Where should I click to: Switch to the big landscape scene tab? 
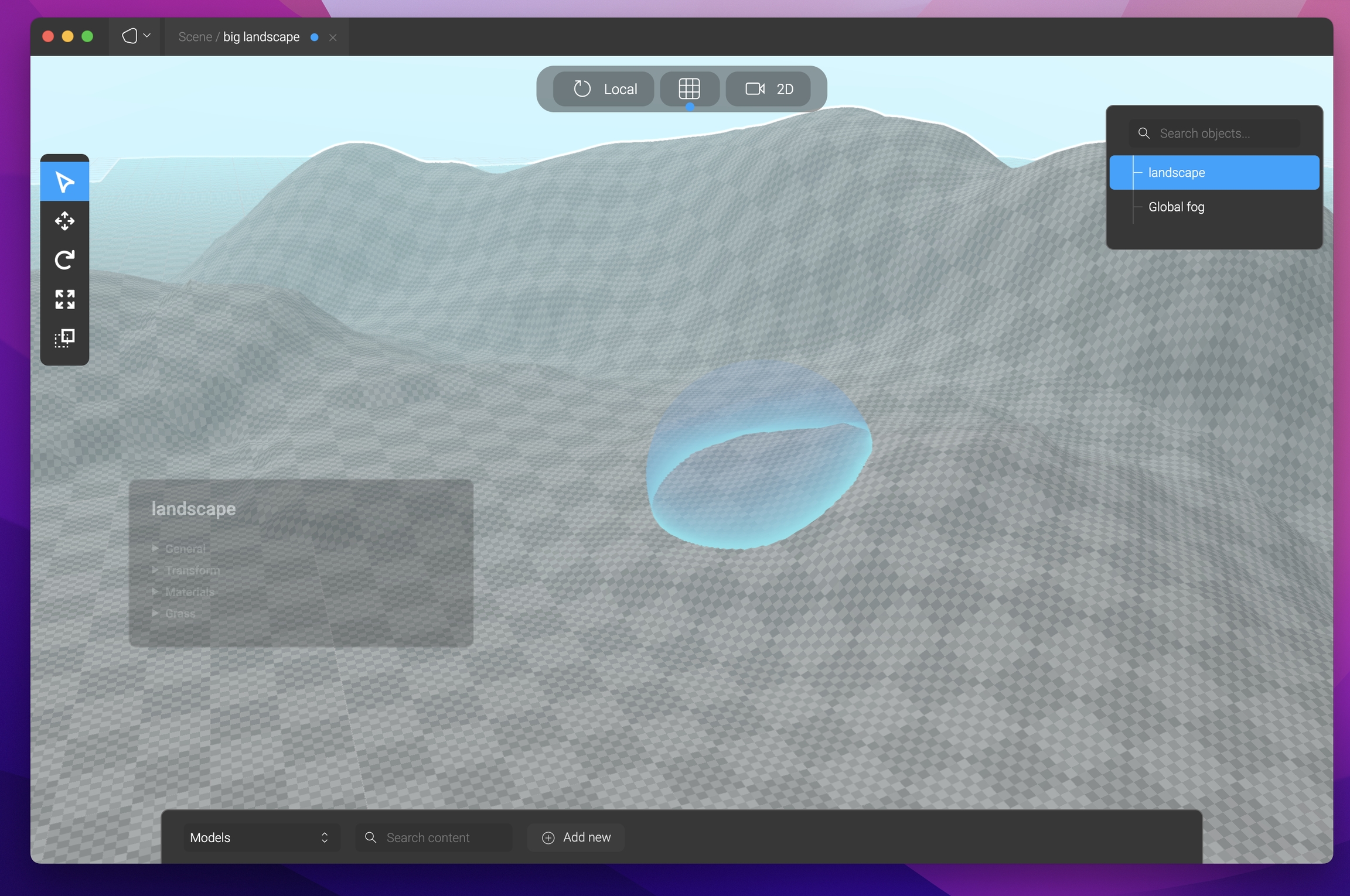[x=261, y=37]
